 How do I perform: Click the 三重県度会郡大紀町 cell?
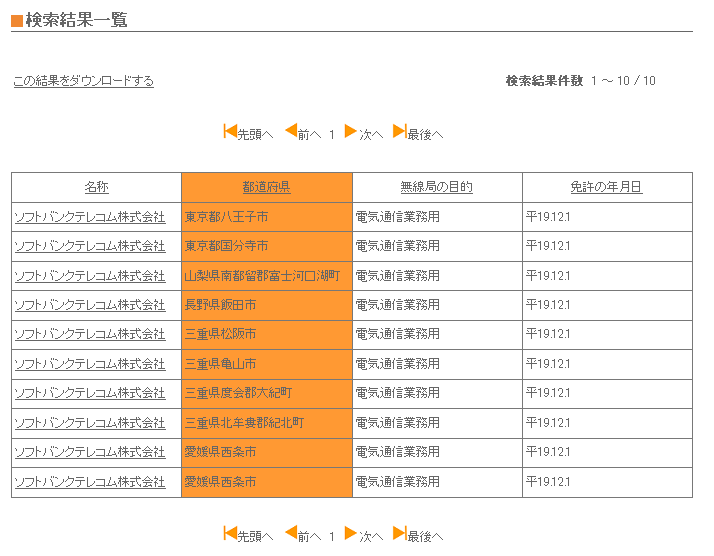(x=267, y=393)
